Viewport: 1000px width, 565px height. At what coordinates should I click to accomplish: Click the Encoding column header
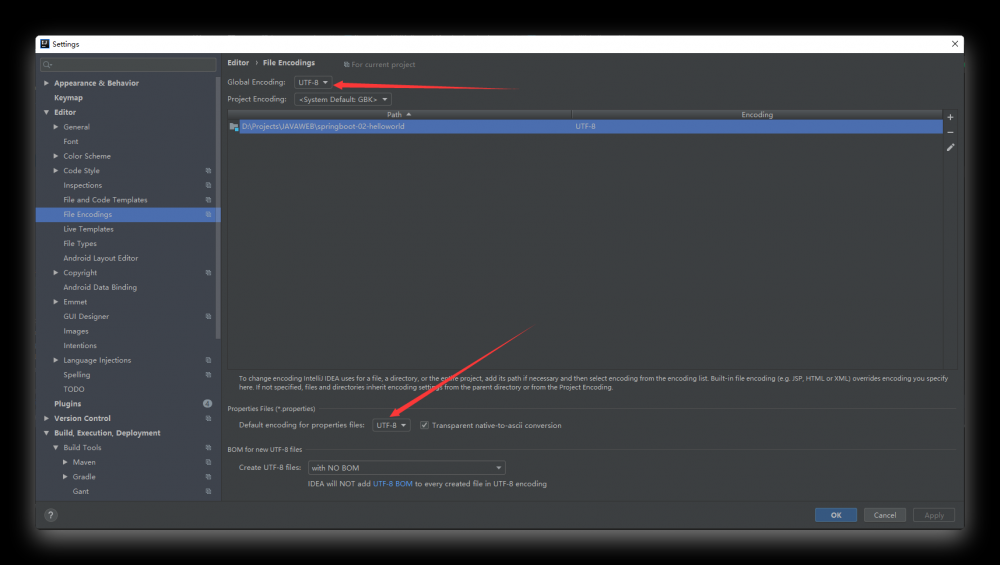757,115
